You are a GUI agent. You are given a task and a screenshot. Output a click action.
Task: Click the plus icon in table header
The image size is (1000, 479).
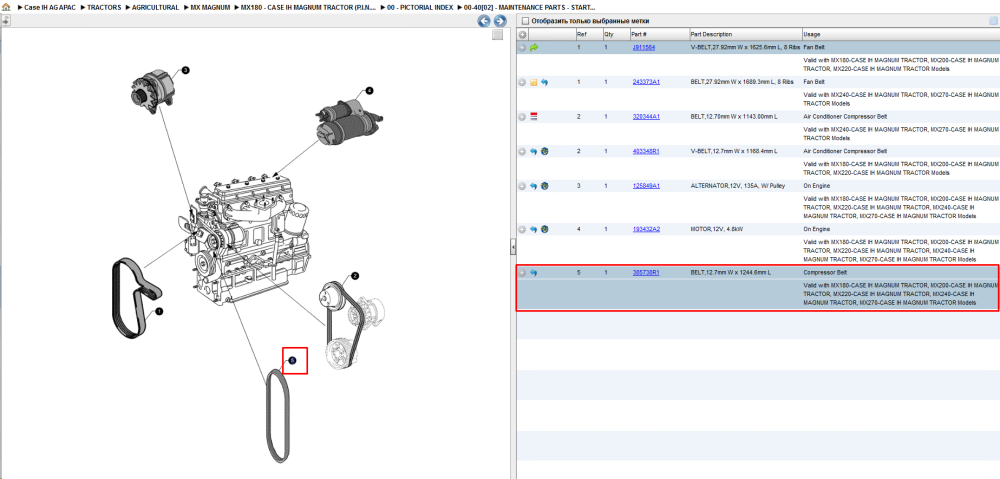522,34
